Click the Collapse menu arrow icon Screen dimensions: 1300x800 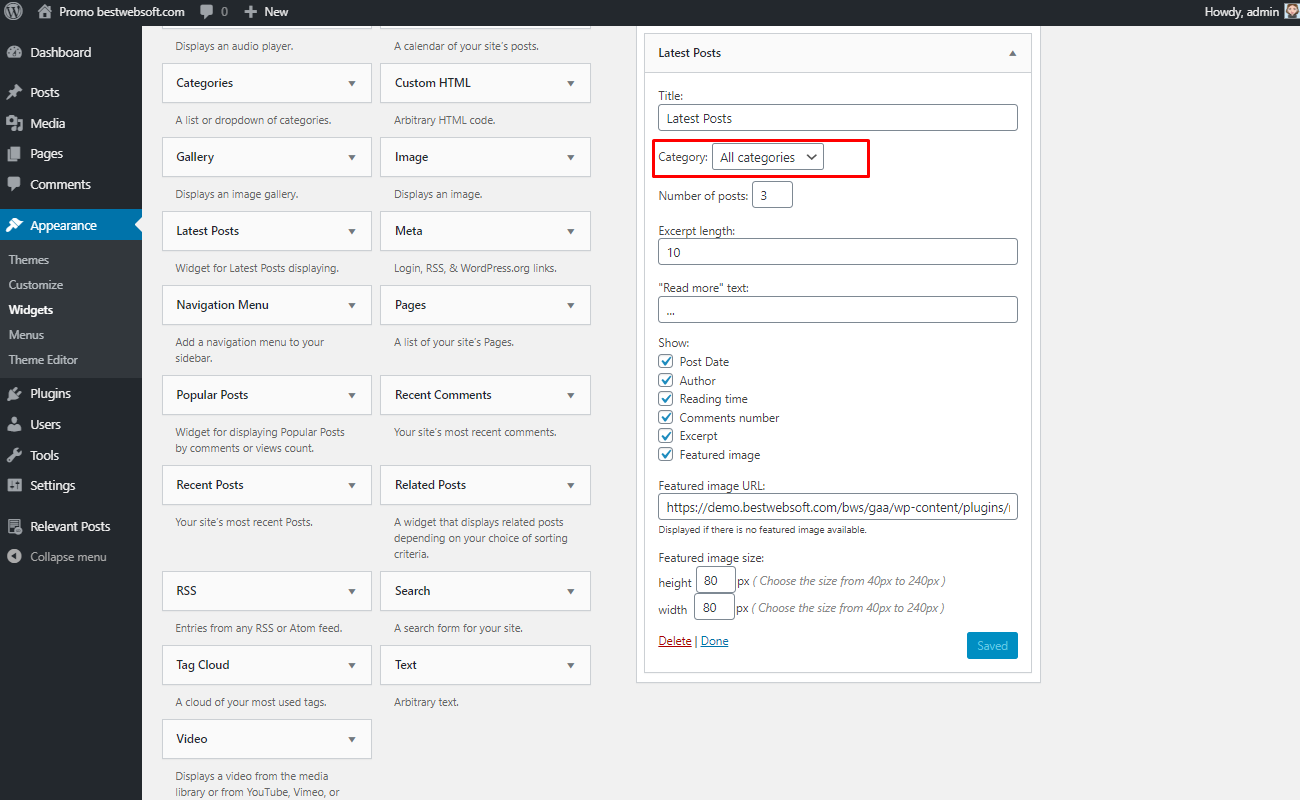pos(14,557)
